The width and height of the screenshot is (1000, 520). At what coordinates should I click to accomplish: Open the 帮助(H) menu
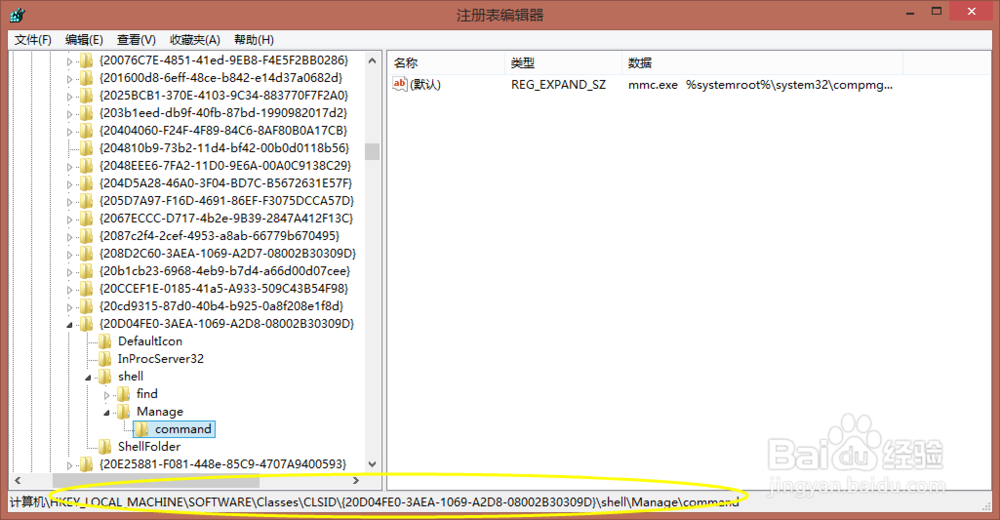[254, 40]
